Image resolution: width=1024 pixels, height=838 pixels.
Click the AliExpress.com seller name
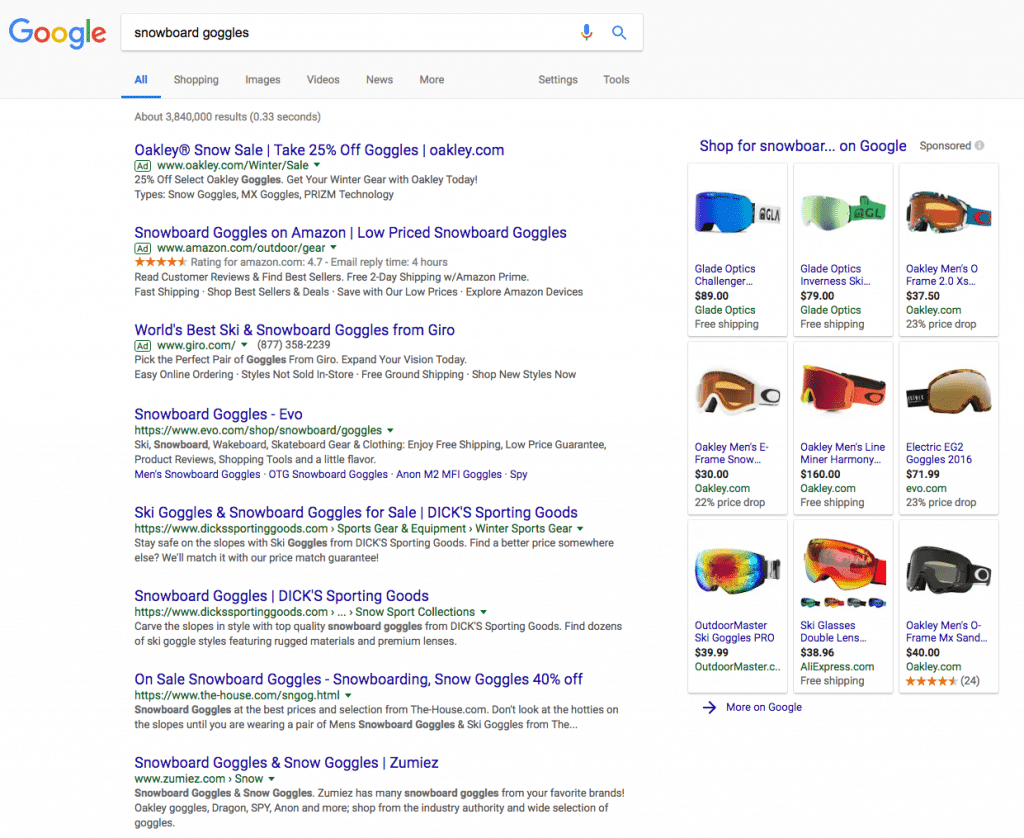(x=837, y=667)
